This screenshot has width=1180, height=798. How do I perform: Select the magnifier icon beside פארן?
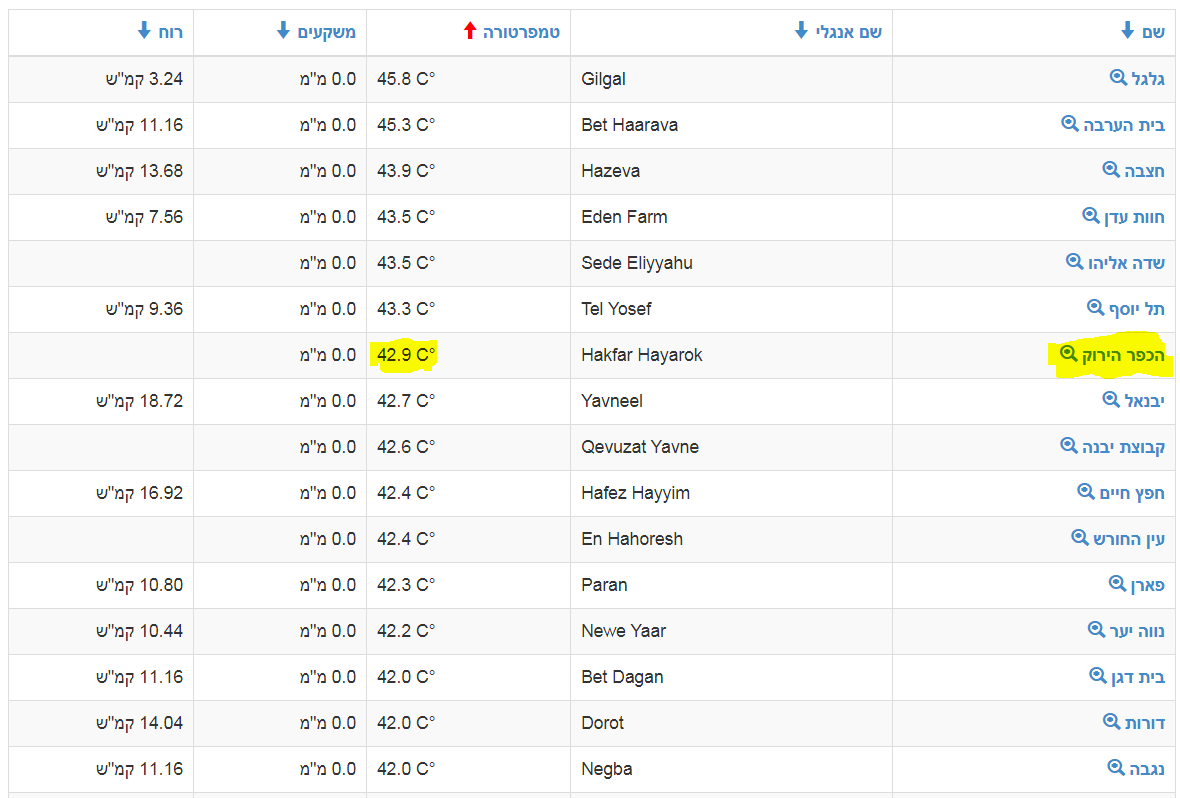[1118, 584]
